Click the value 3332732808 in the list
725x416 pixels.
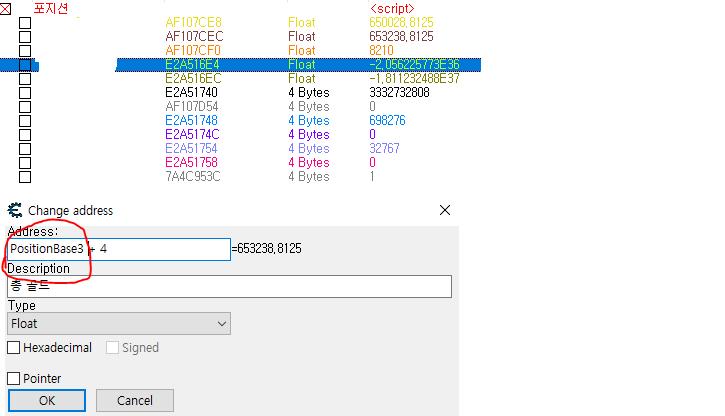399,93
